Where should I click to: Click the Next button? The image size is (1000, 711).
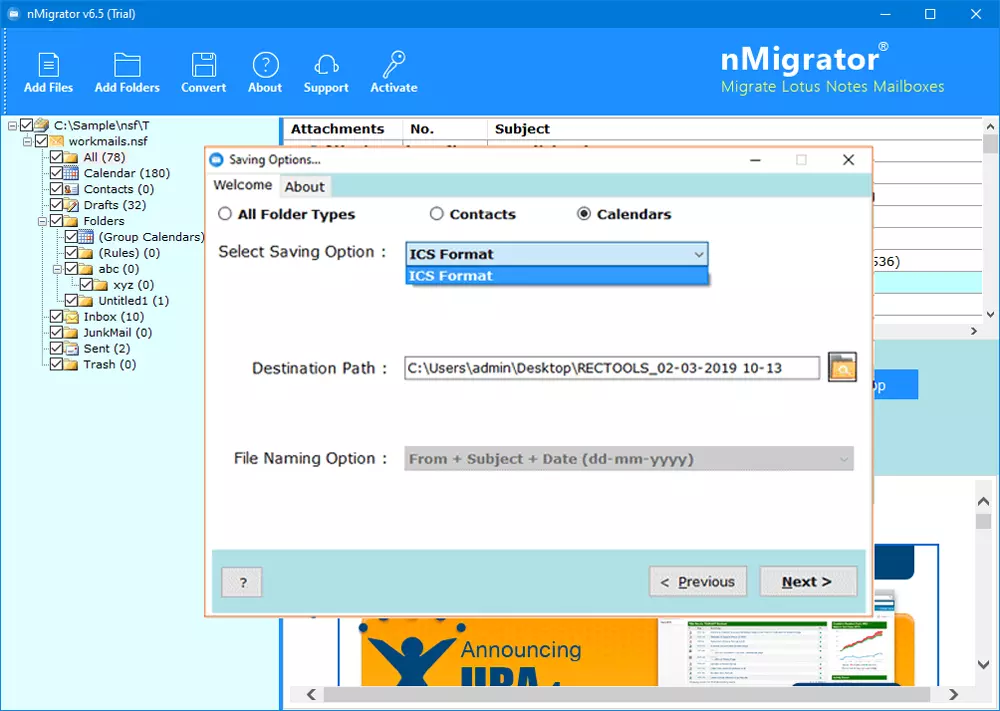click(x=808, y=582)
